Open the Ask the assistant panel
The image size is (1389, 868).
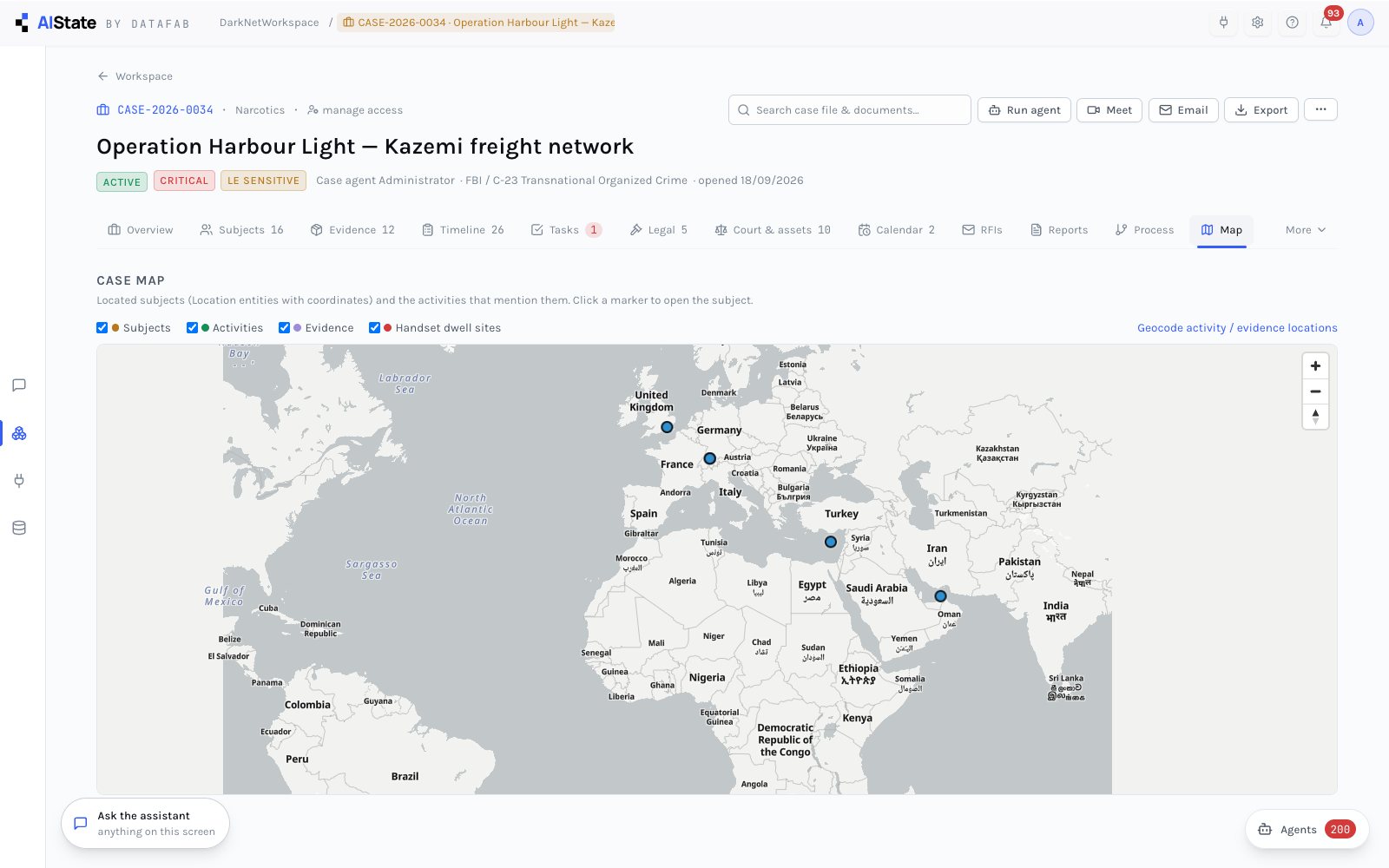coord(145,823)
